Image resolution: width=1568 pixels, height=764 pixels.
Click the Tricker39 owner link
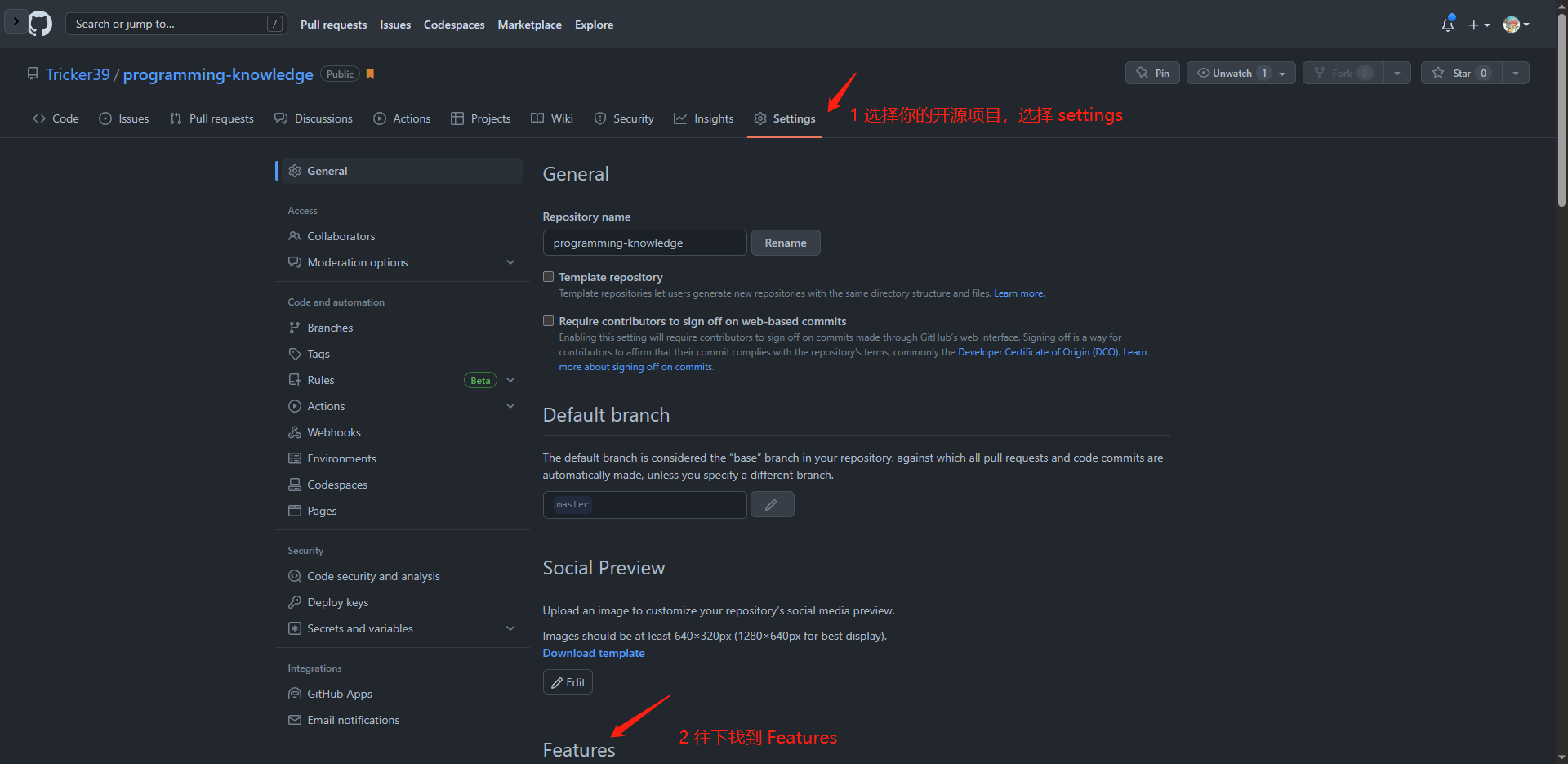coord(78,74)
